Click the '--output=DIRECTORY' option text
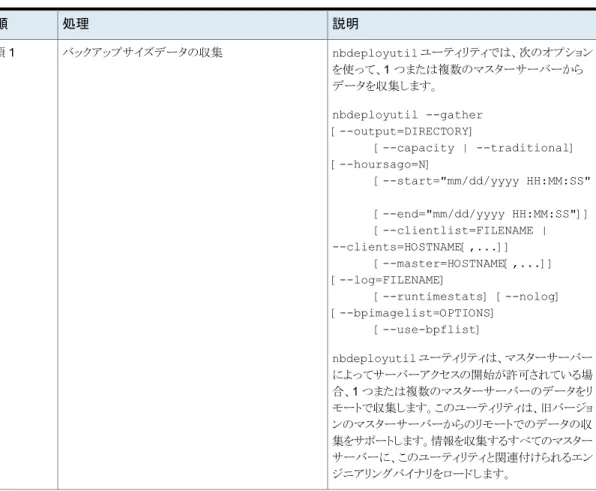Screen dimensions: 596x491 [401, 131]
